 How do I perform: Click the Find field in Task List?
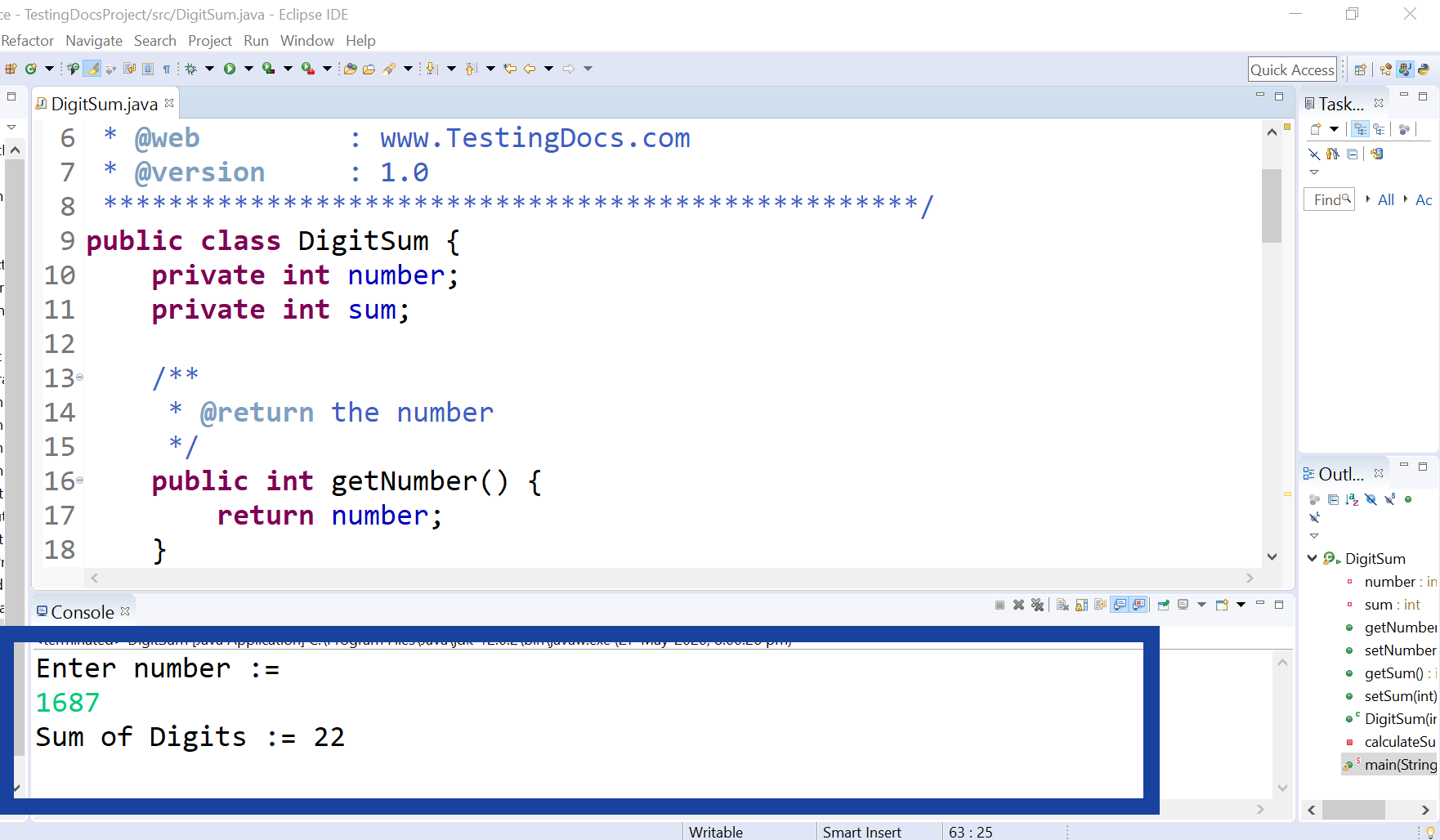click(x=1328, y=199)
